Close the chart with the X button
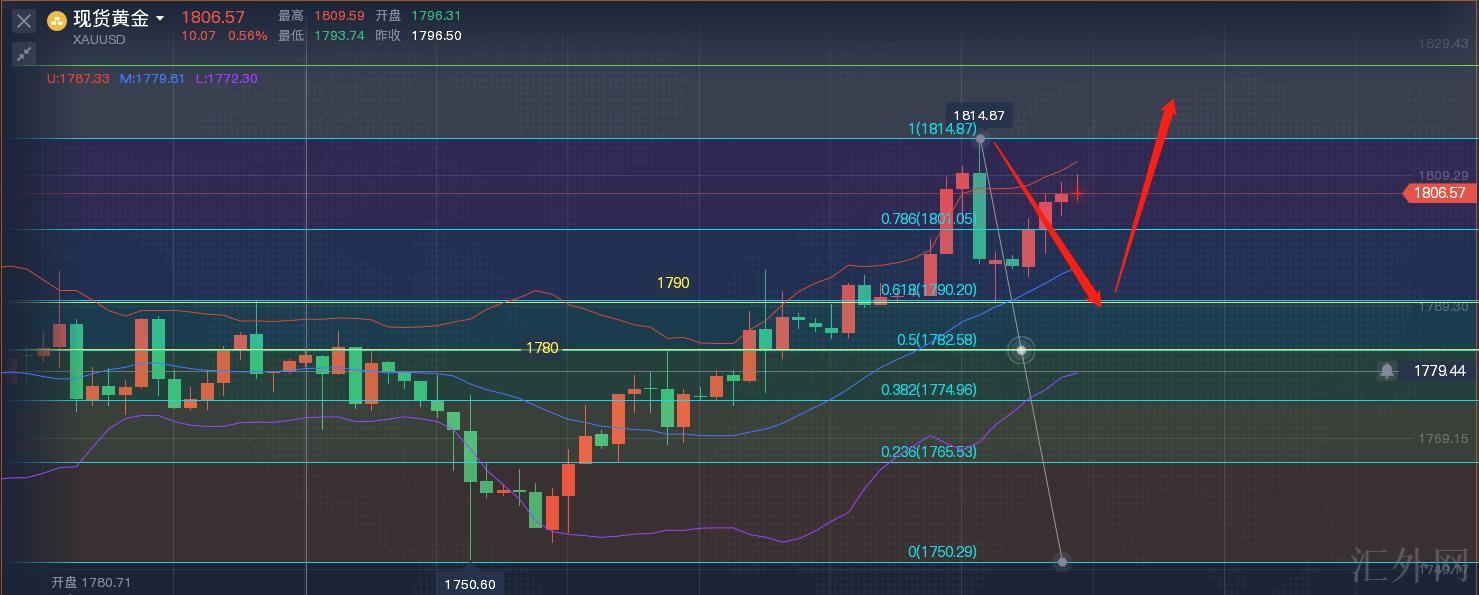1479x595 pixels. pos(24,21)
